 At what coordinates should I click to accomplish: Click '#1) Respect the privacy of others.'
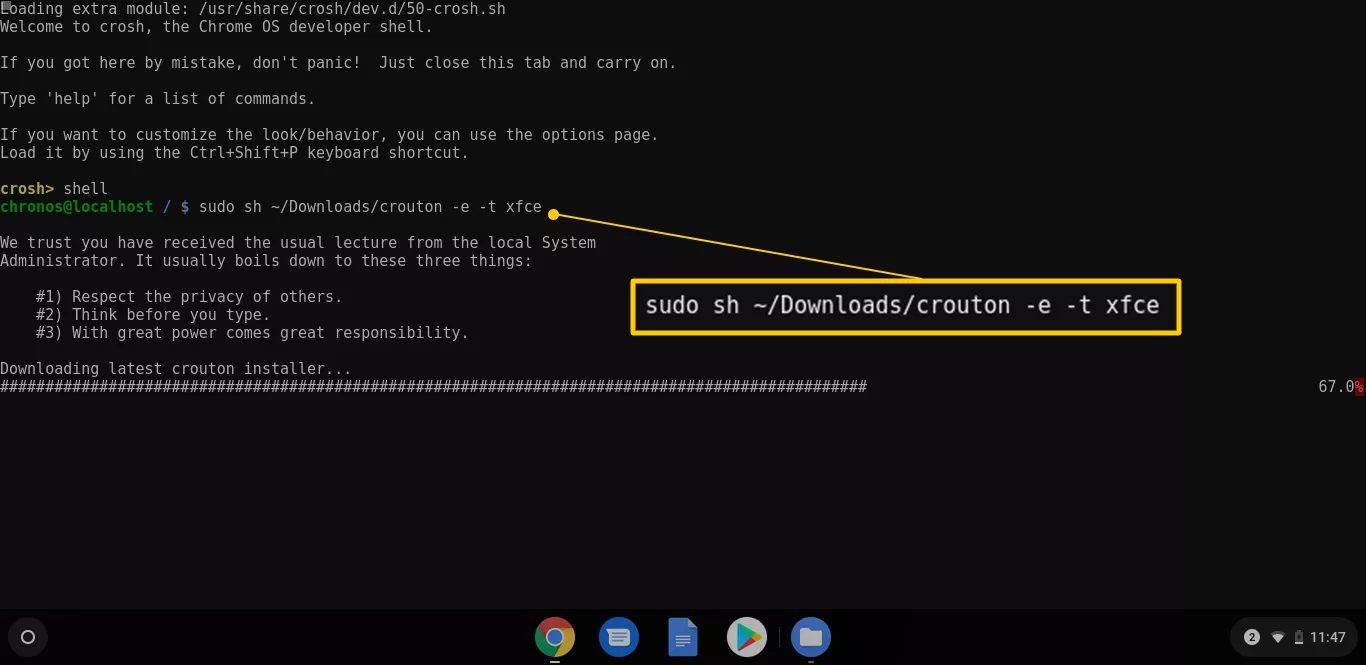click(x=189, y=297)
